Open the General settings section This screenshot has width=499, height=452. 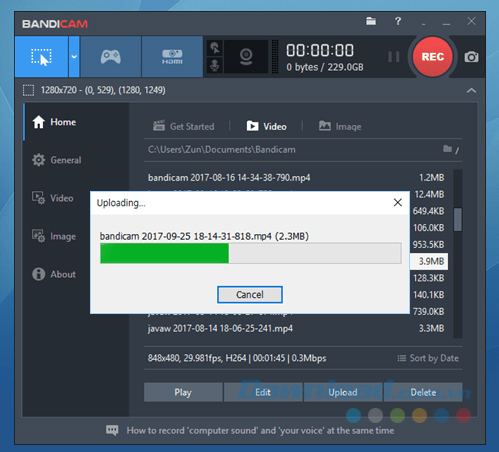57,160
